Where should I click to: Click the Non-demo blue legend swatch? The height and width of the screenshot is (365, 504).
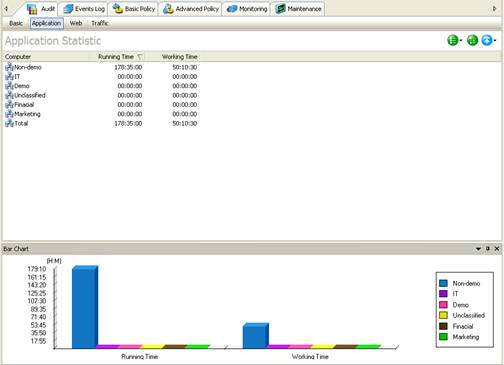(x=443, y=283)
